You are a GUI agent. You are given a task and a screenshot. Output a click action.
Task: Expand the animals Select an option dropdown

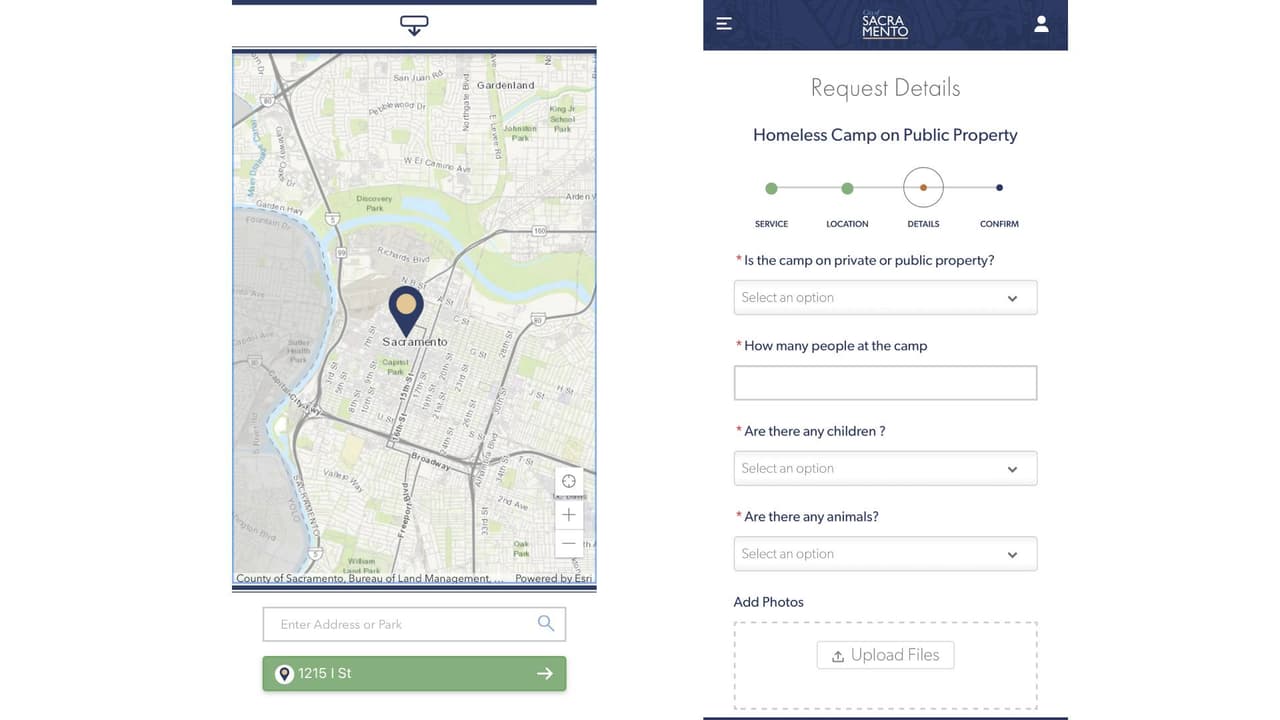pos(885,553)
